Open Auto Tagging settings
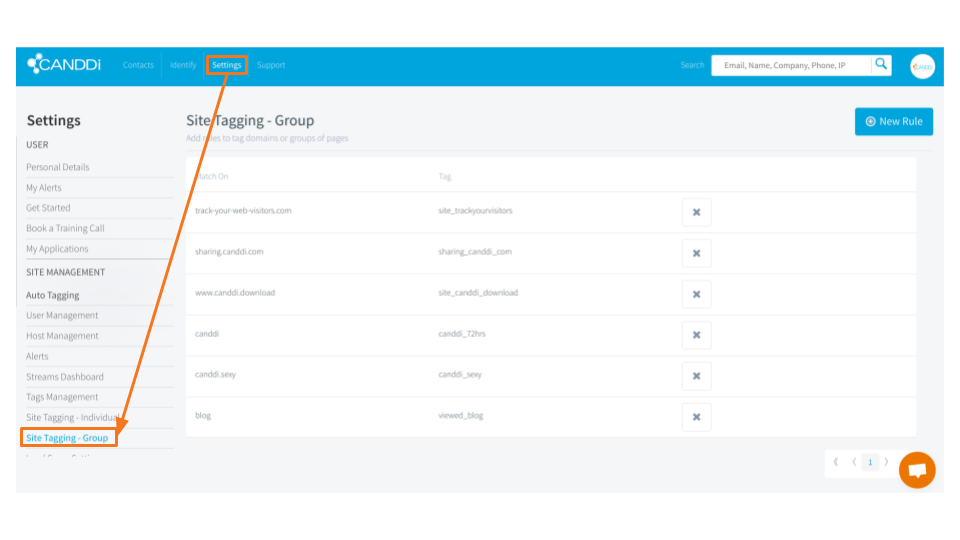This screenshot has height=540, width=960. (53, 295)
